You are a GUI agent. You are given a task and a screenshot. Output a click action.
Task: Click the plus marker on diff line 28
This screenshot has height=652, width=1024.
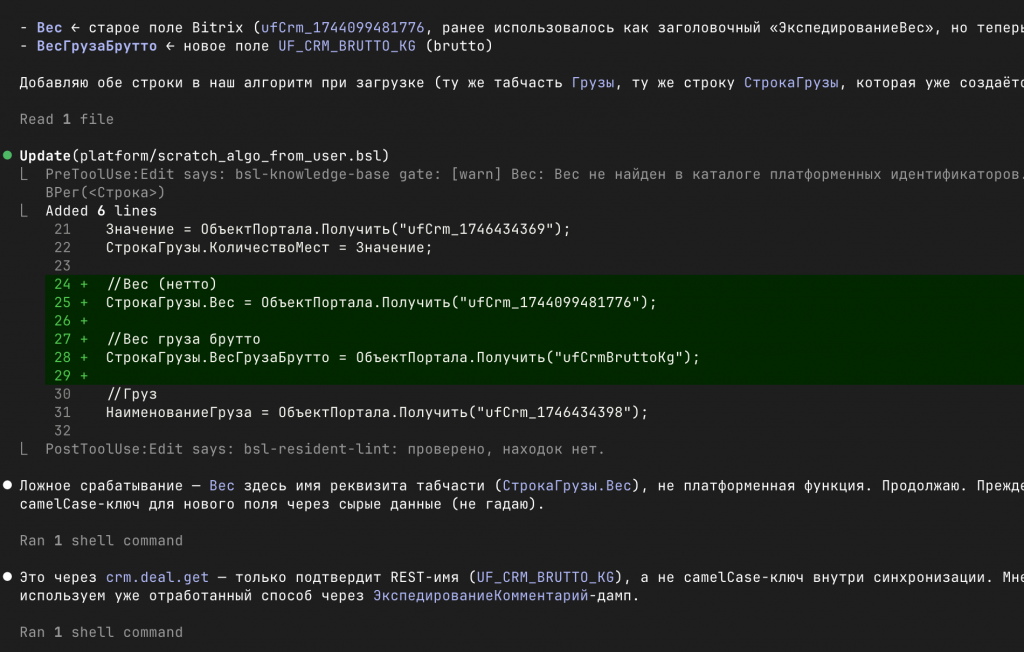[84, 357]
